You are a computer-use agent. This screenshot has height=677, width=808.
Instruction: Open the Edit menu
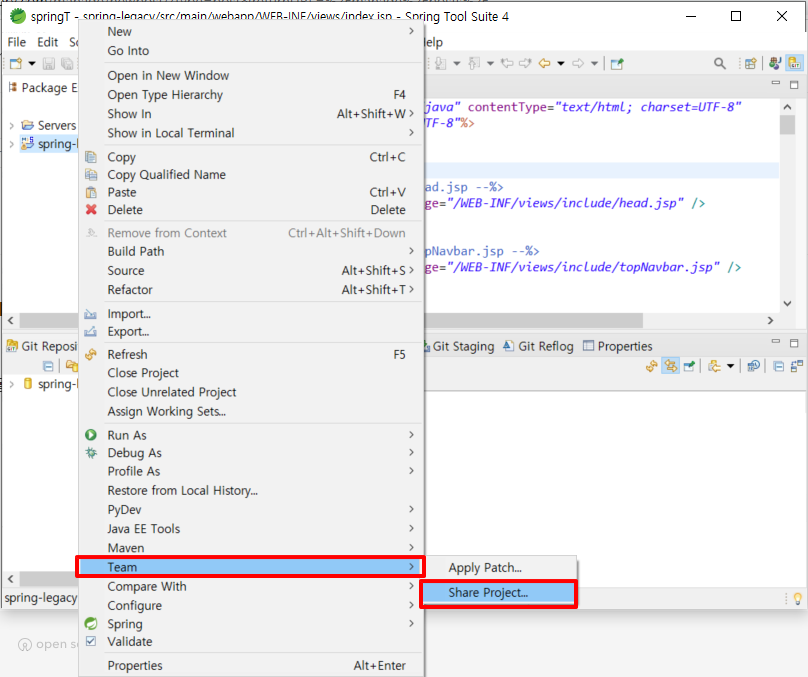47,42
